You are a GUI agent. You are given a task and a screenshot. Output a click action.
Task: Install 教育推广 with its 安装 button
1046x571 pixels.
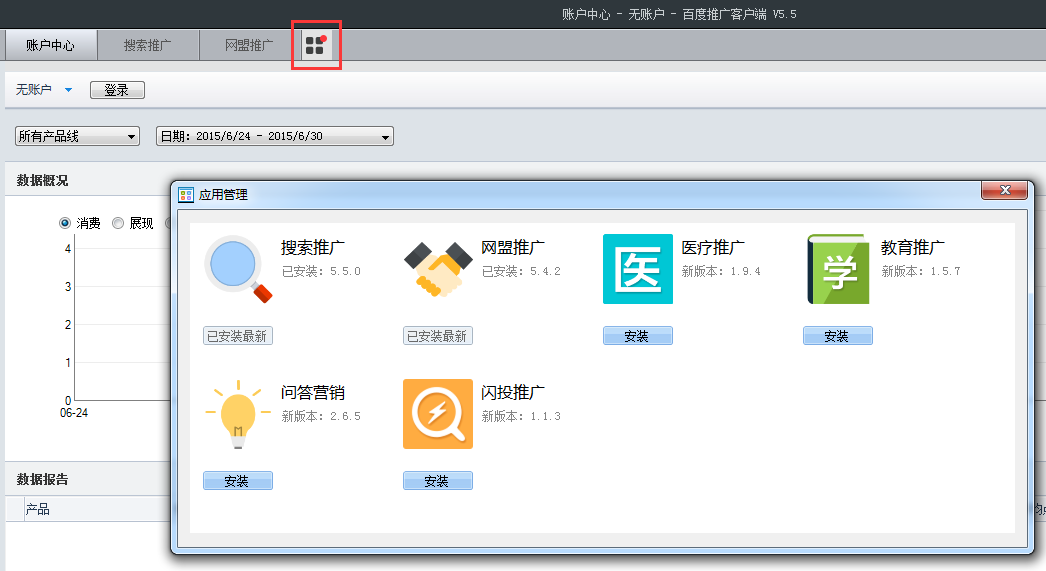pos(837,336)
